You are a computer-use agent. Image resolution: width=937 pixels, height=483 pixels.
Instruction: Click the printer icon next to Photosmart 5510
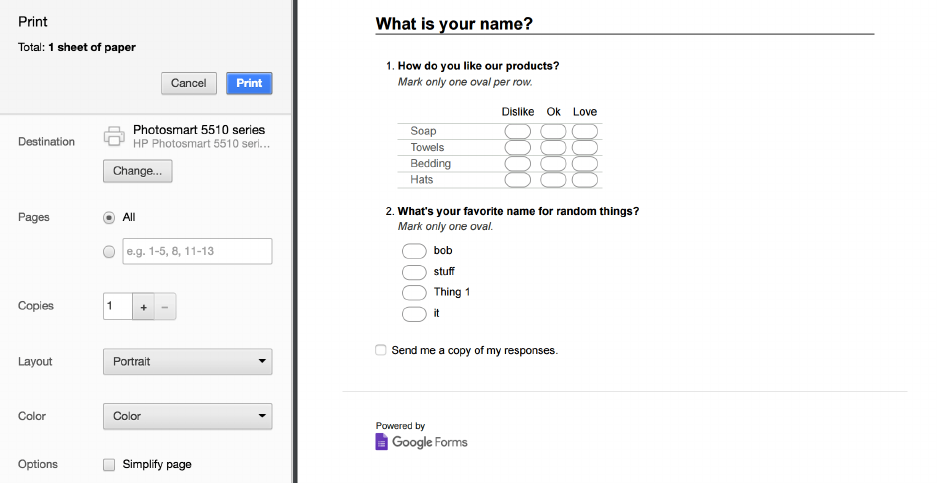pos(115,137)
